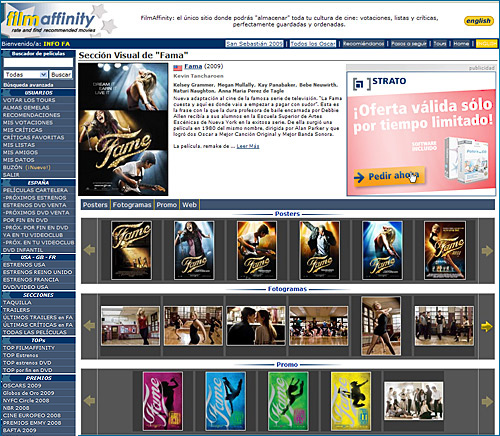The height and width of the screenshot is (436, 500).
Task: Switch to the Fotogramas tab
Action: pyautogui.click(x=132, y=205)
